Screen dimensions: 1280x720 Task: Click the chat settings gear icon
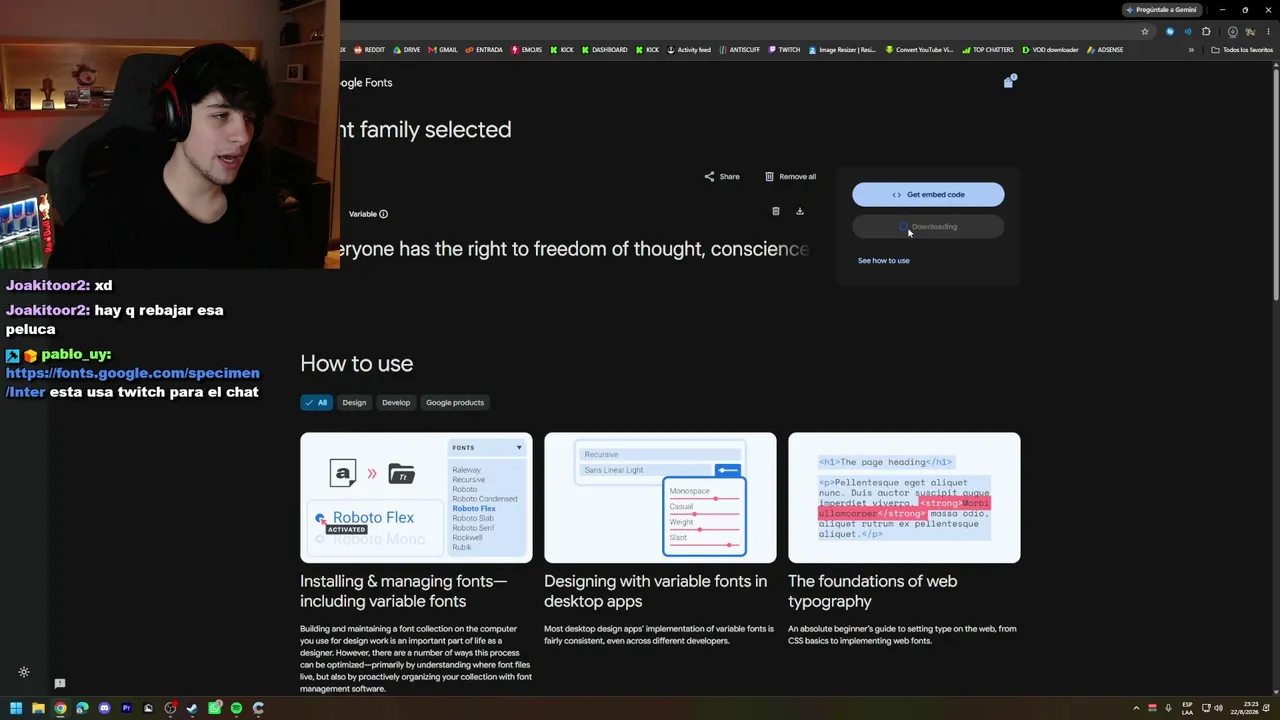[x=24, y=672]
